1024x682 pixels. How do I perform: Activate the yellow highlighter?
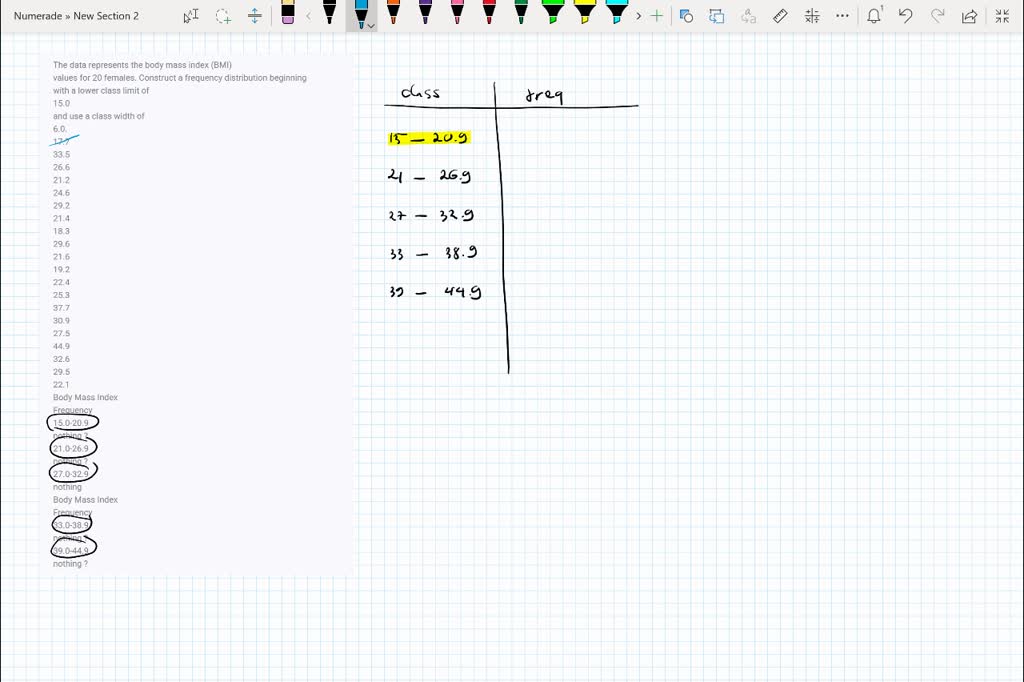(x=584, y=15)
